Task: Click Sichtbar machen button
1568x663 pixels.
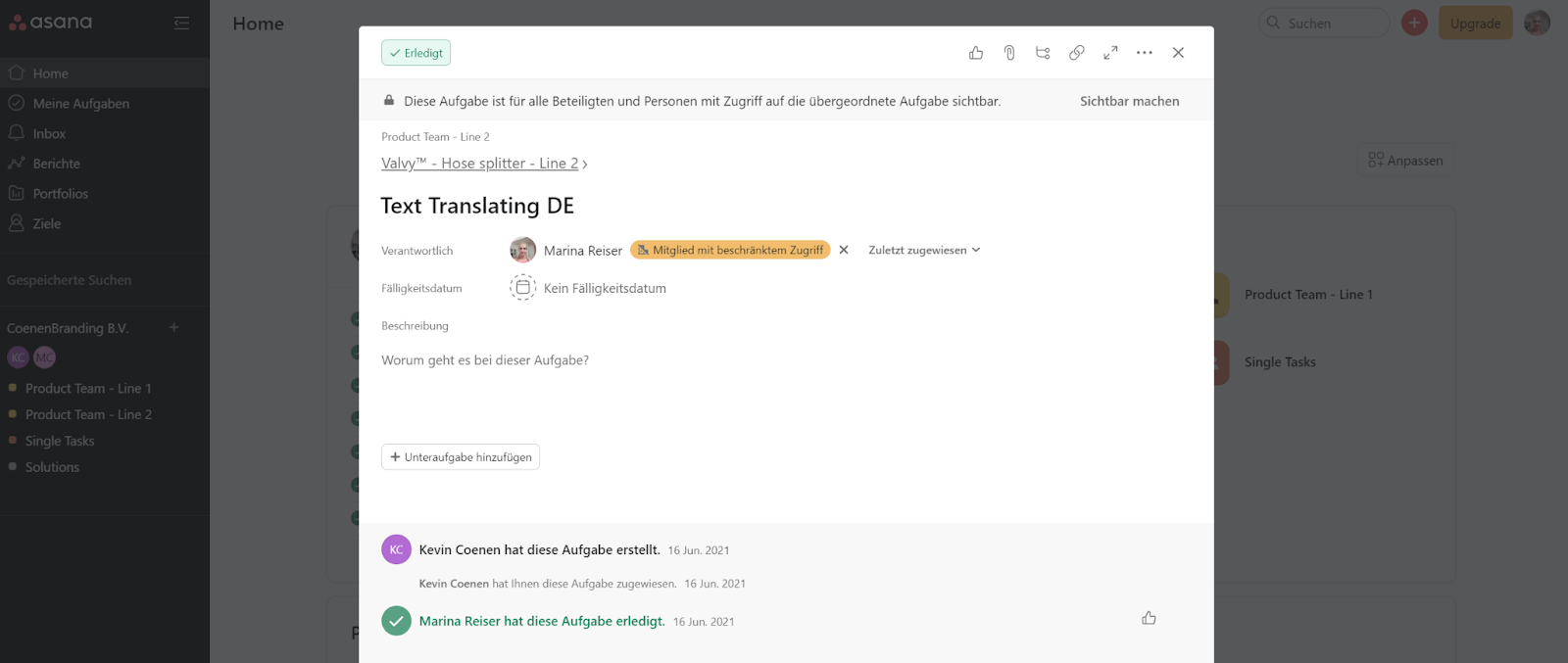Action: pyautogui.click(x=1129, y=101)
